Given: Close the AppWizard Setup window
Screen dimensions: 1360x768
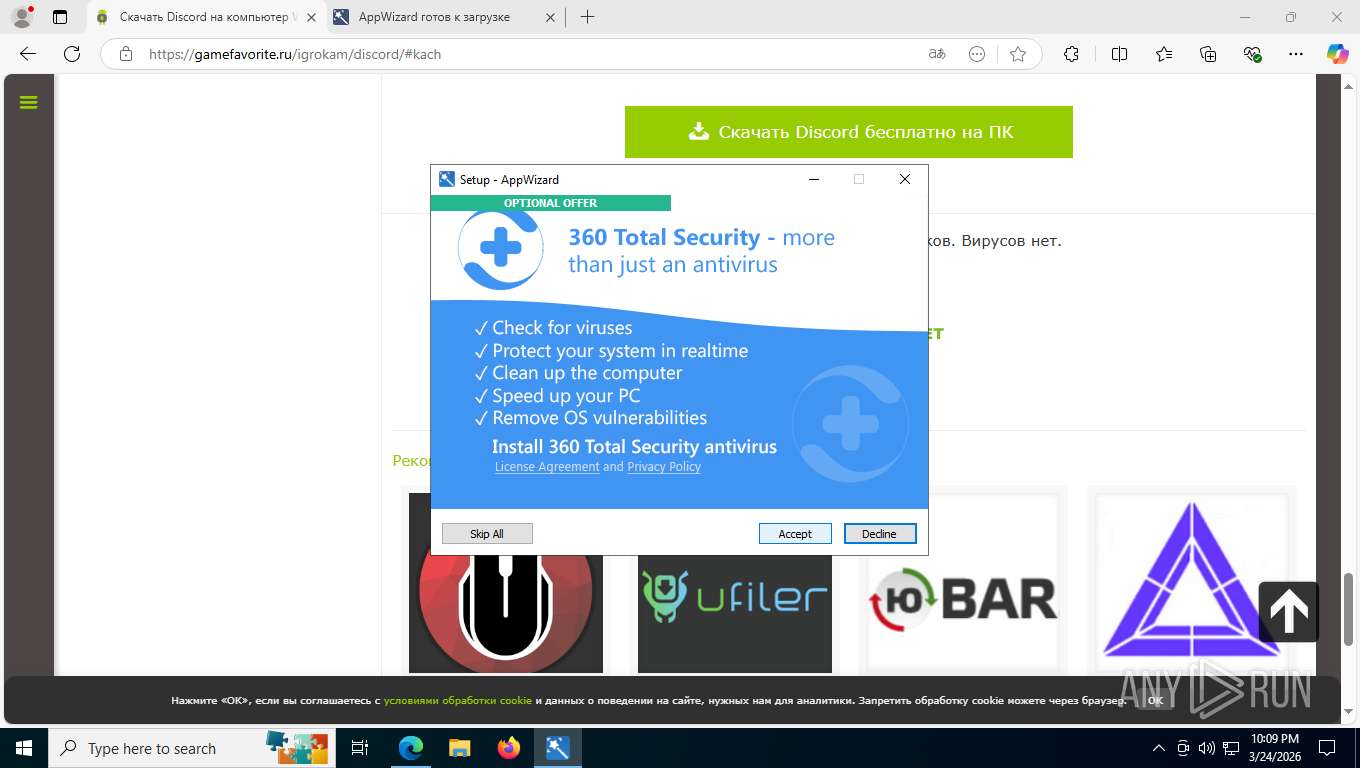Looking at the screenshot, I should (905, 180).
